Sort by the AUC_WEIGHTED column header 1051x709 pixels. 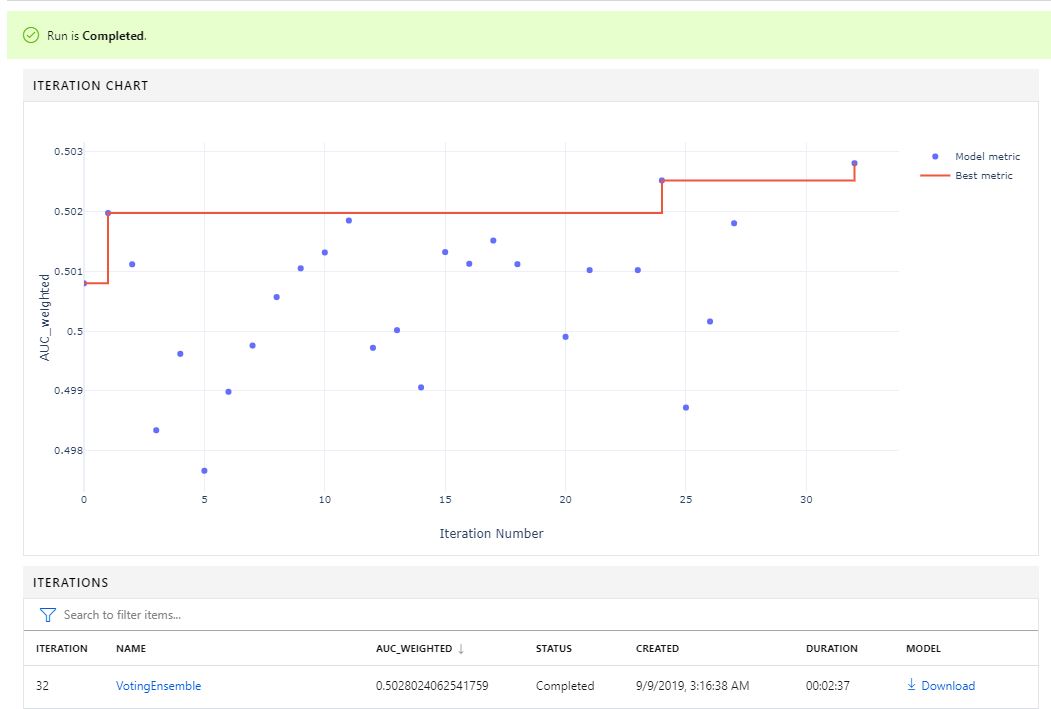[x=414, y=648]
